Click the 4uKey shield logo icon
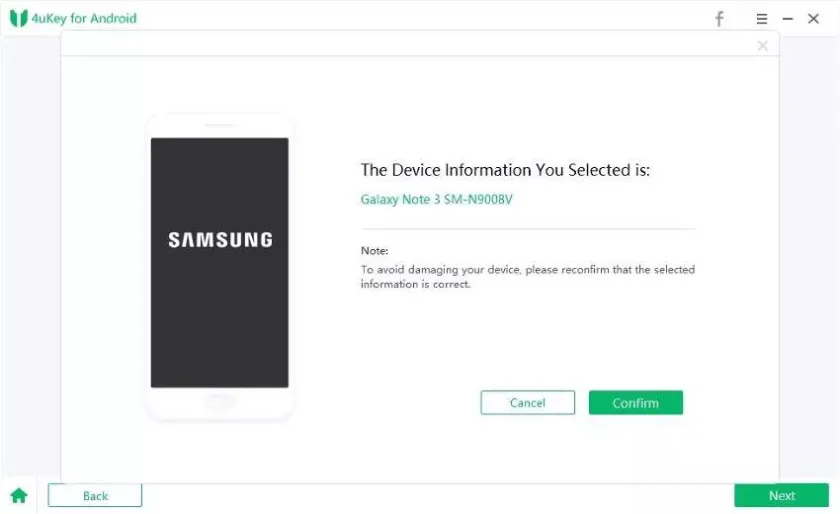The height and width of the screenshot is (514, 840). pos(18,19)
